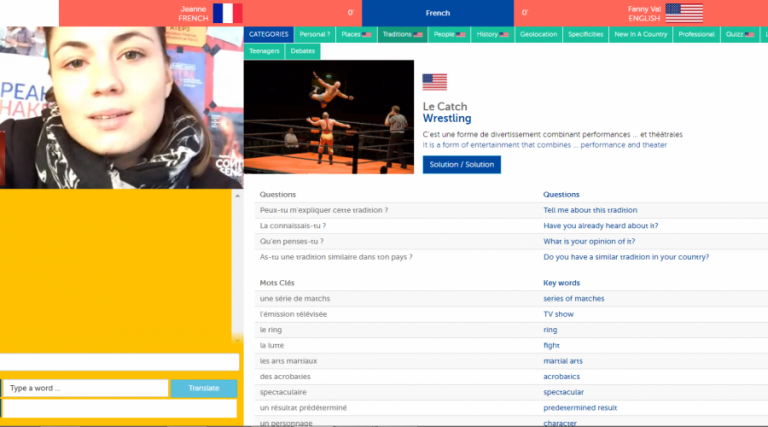Click the US flag above Le Catch title
768x427 pixels.
434,82
